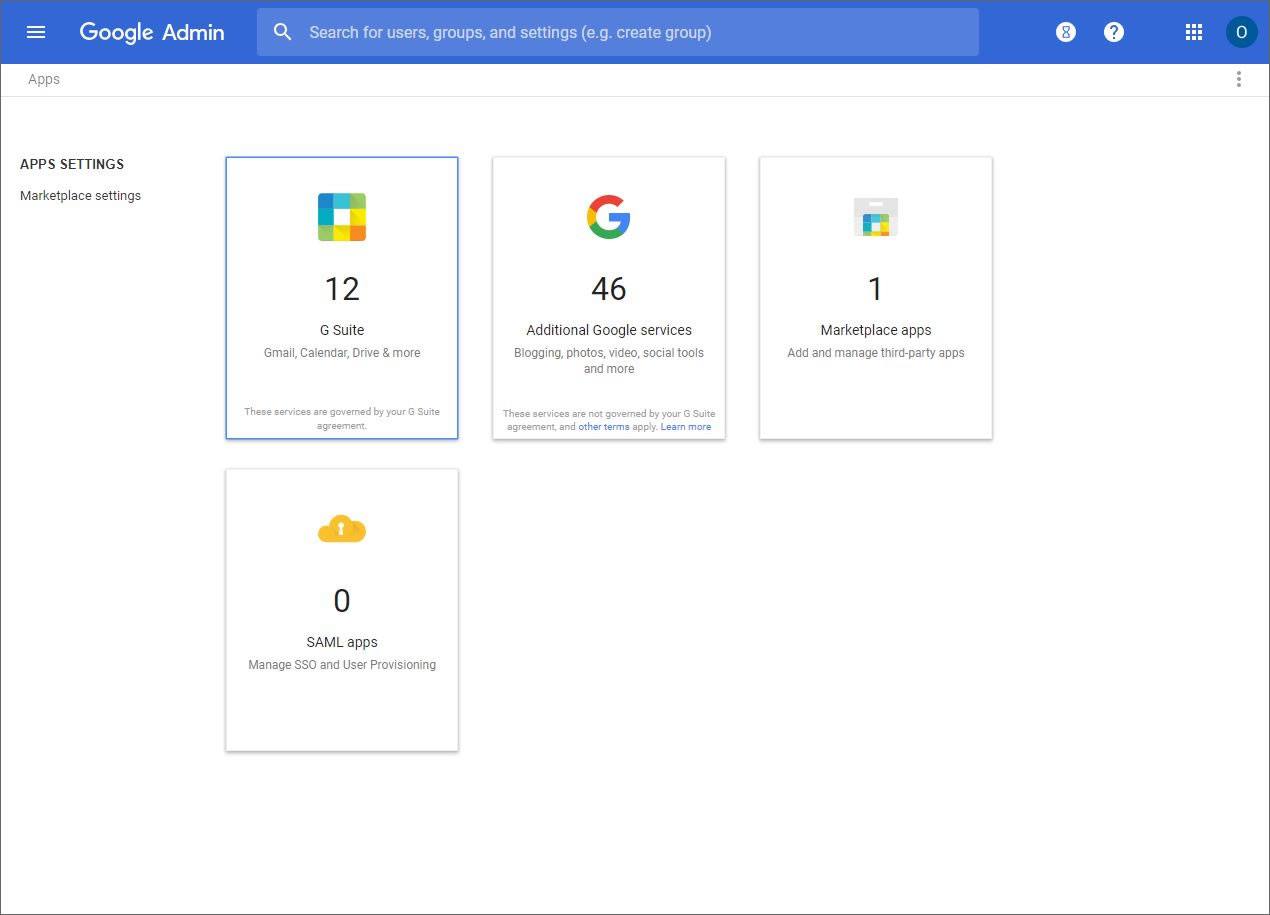Click the SAML cloud lock icon
Viewport: 1270px width, 915px height.
coord(342,529)
